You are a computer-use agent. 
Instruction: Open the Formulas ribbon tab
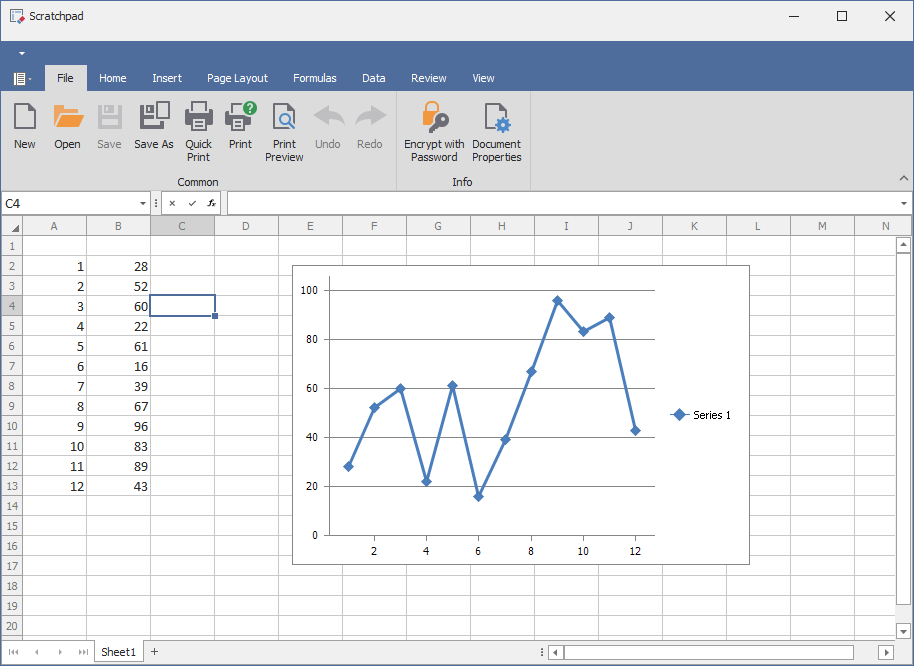[x=314, y=78]
